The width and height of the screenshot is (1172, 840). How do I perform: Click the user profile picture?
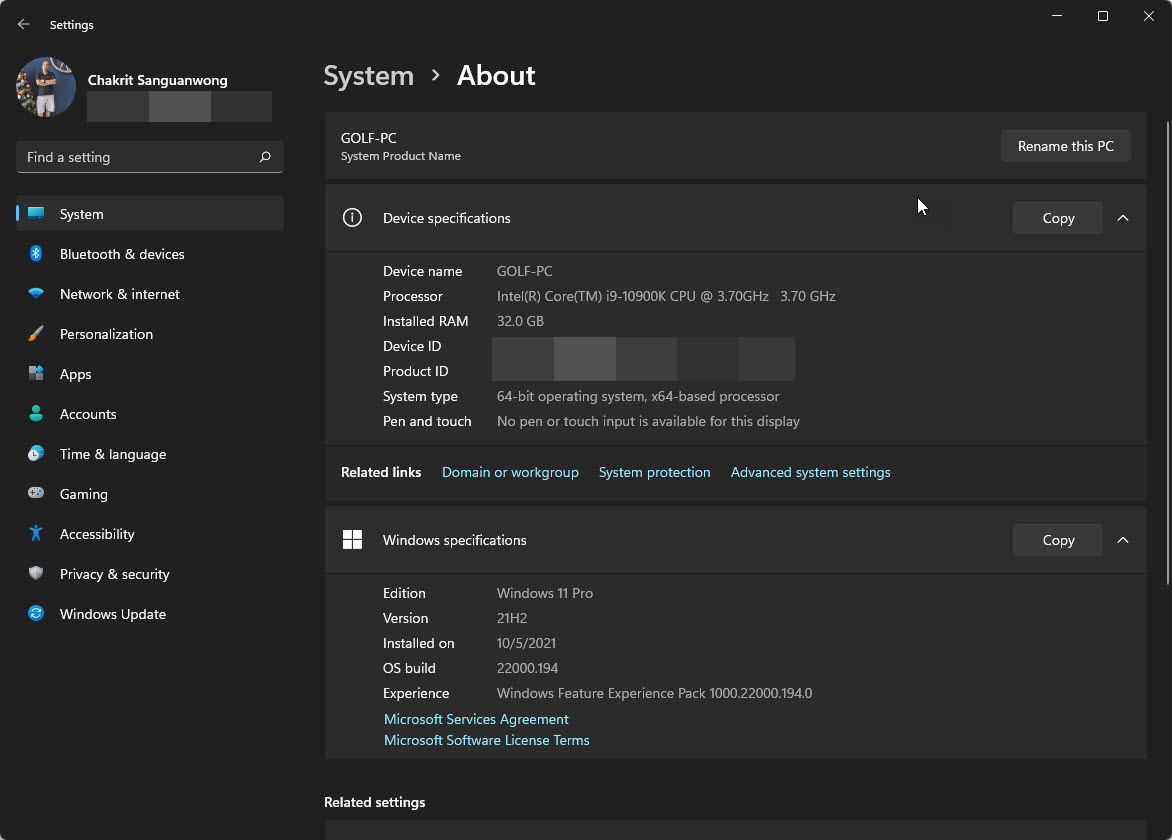point(46,87)
